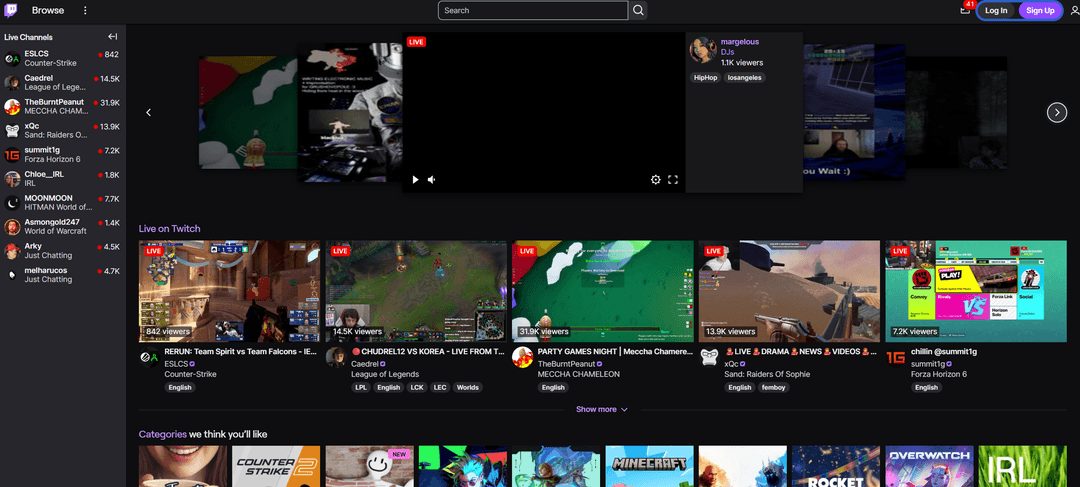Open TheBurntPeanut stream thumbnail
This screenshot has width=1080, height=487.
(x=603, y=291)
